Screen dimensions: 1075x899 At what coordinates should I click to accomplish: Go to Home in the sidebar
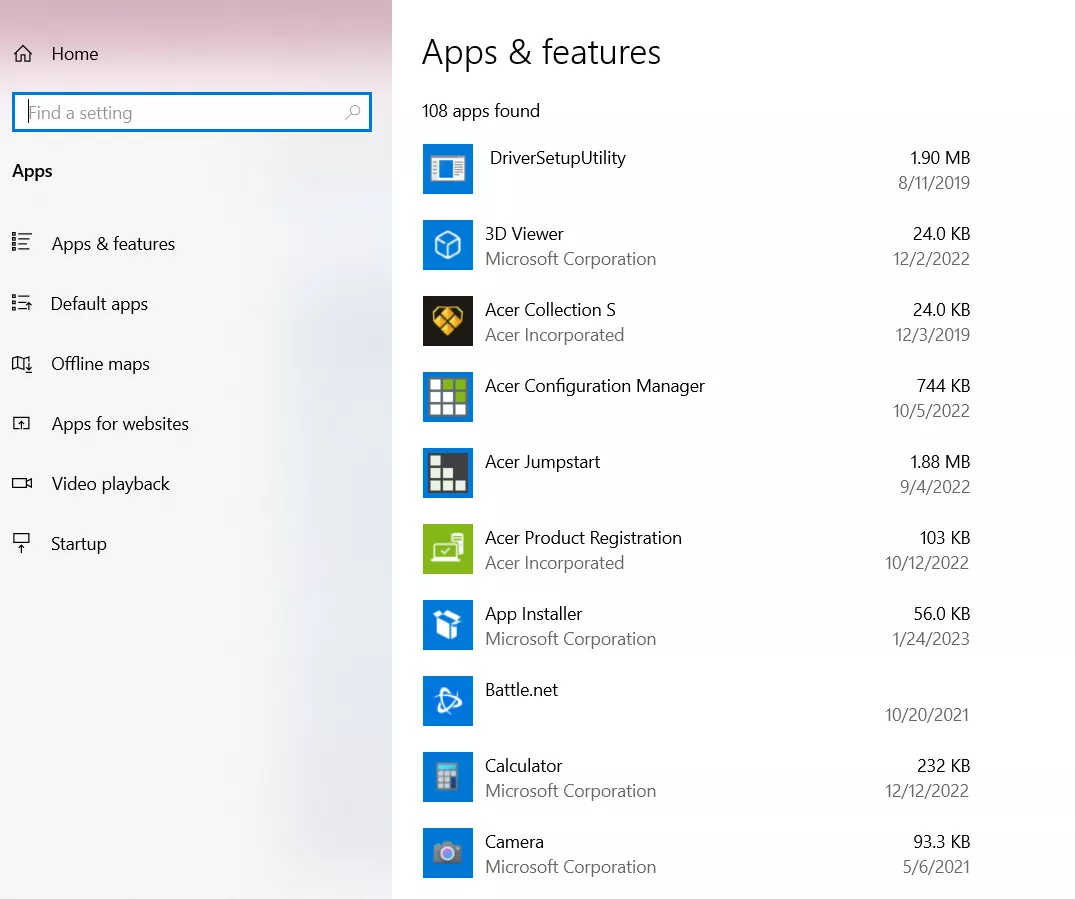coord(74,54)
